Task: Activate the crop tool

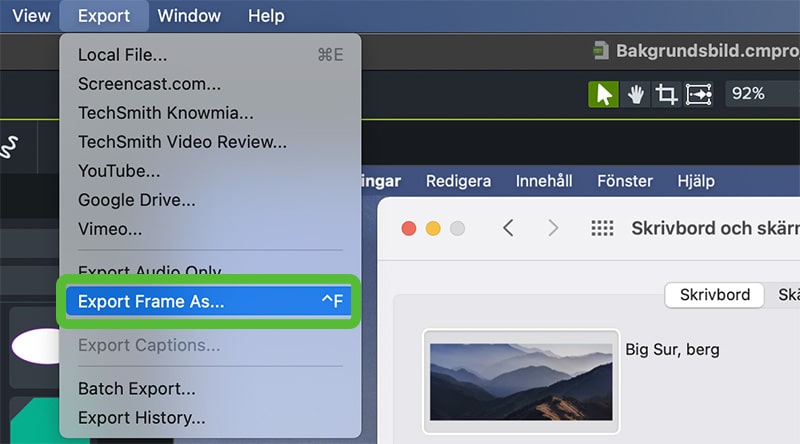Action: point(666,94)
